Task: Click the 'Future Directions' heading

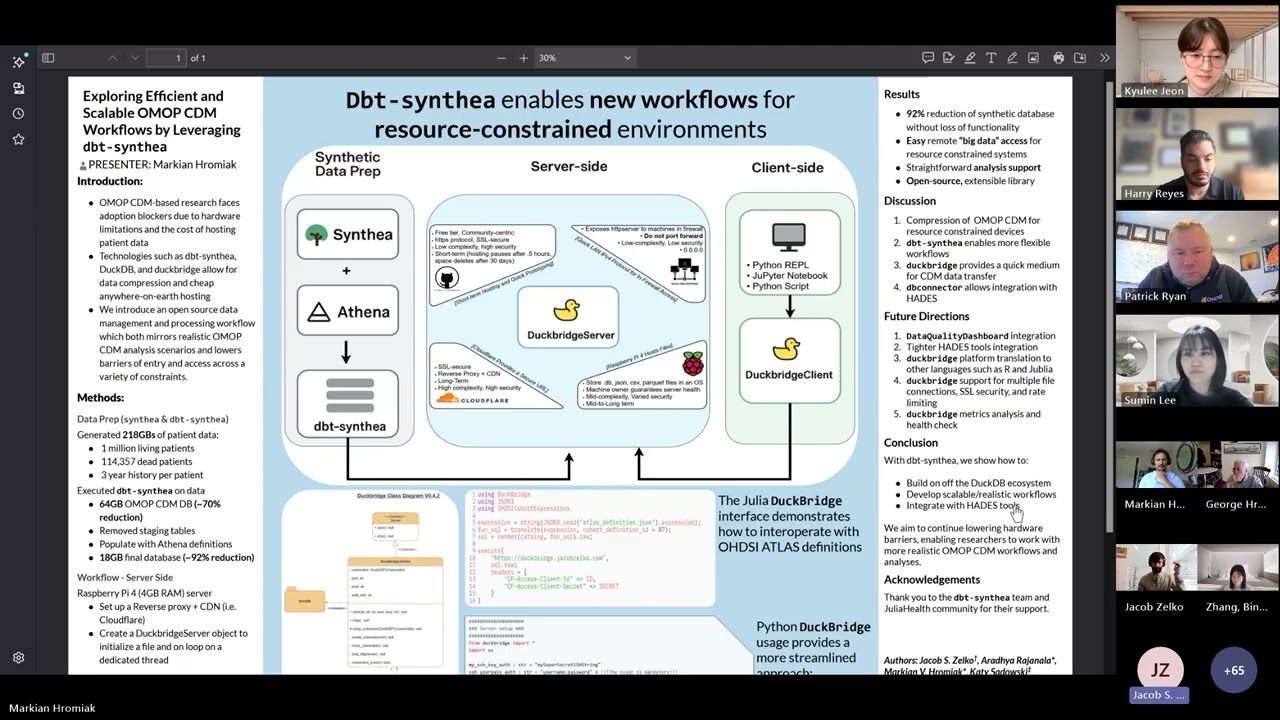Action: [926, 316]
